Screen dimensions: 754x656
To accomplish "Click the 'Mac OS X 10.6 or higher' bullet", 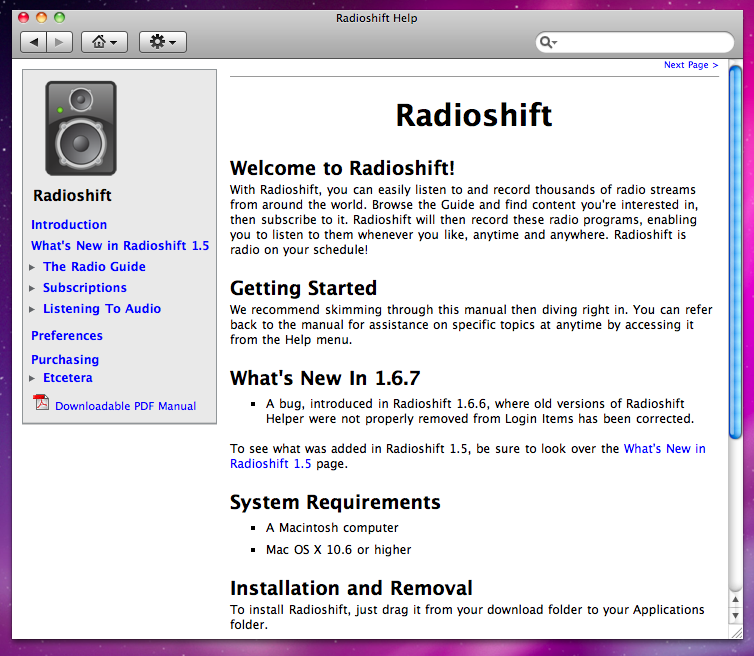I will (339, 550).
